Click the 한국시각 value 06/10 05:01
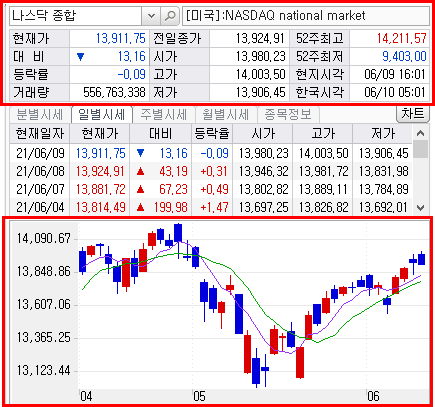The image size is (435, 407). pos(395,92)
